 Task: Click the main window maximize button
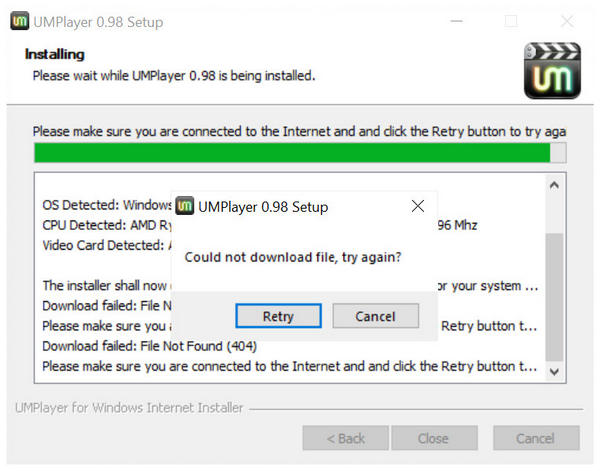(x=512, y=21)
